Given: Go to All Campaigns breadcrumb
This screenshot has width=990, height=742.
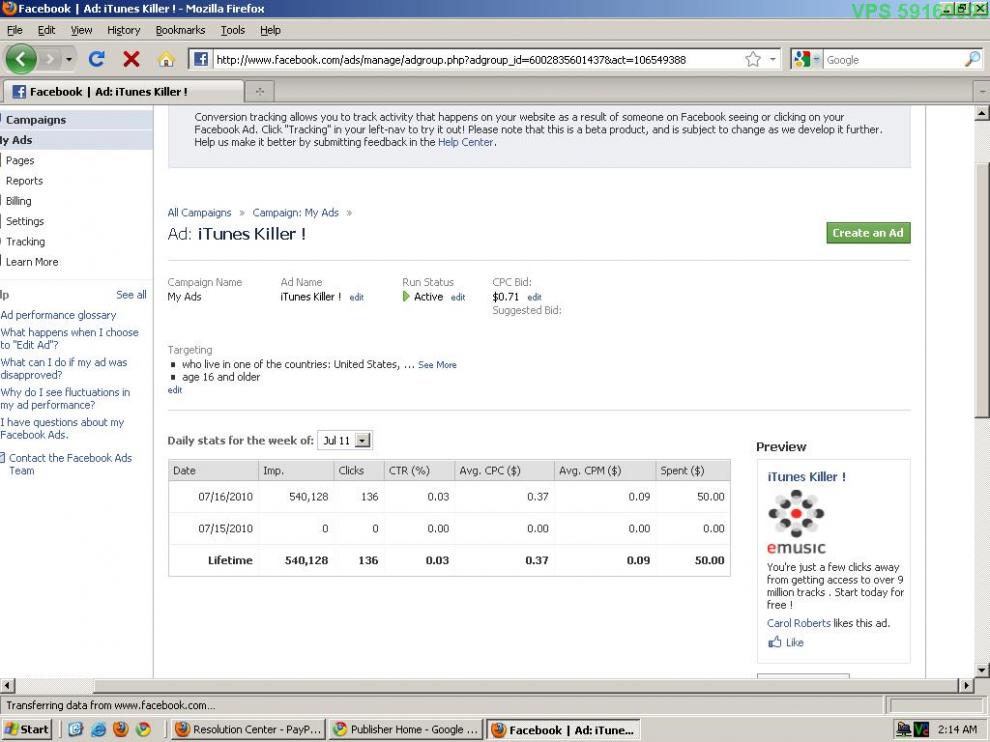Looking at the screenshot, I should point(200,212).
